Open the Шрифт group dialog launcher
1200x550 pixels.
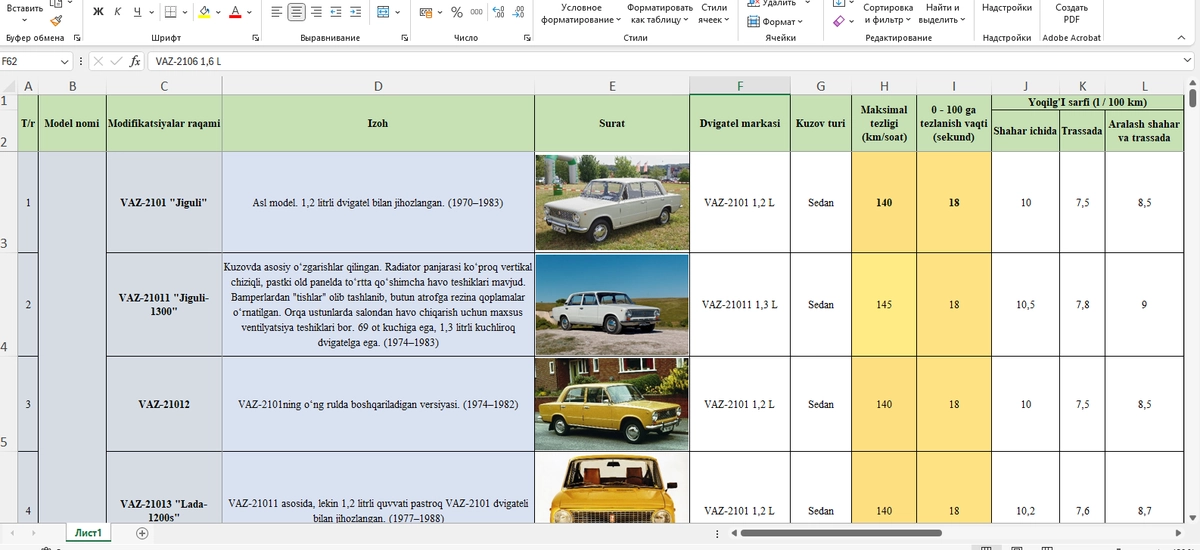(256, 38)
